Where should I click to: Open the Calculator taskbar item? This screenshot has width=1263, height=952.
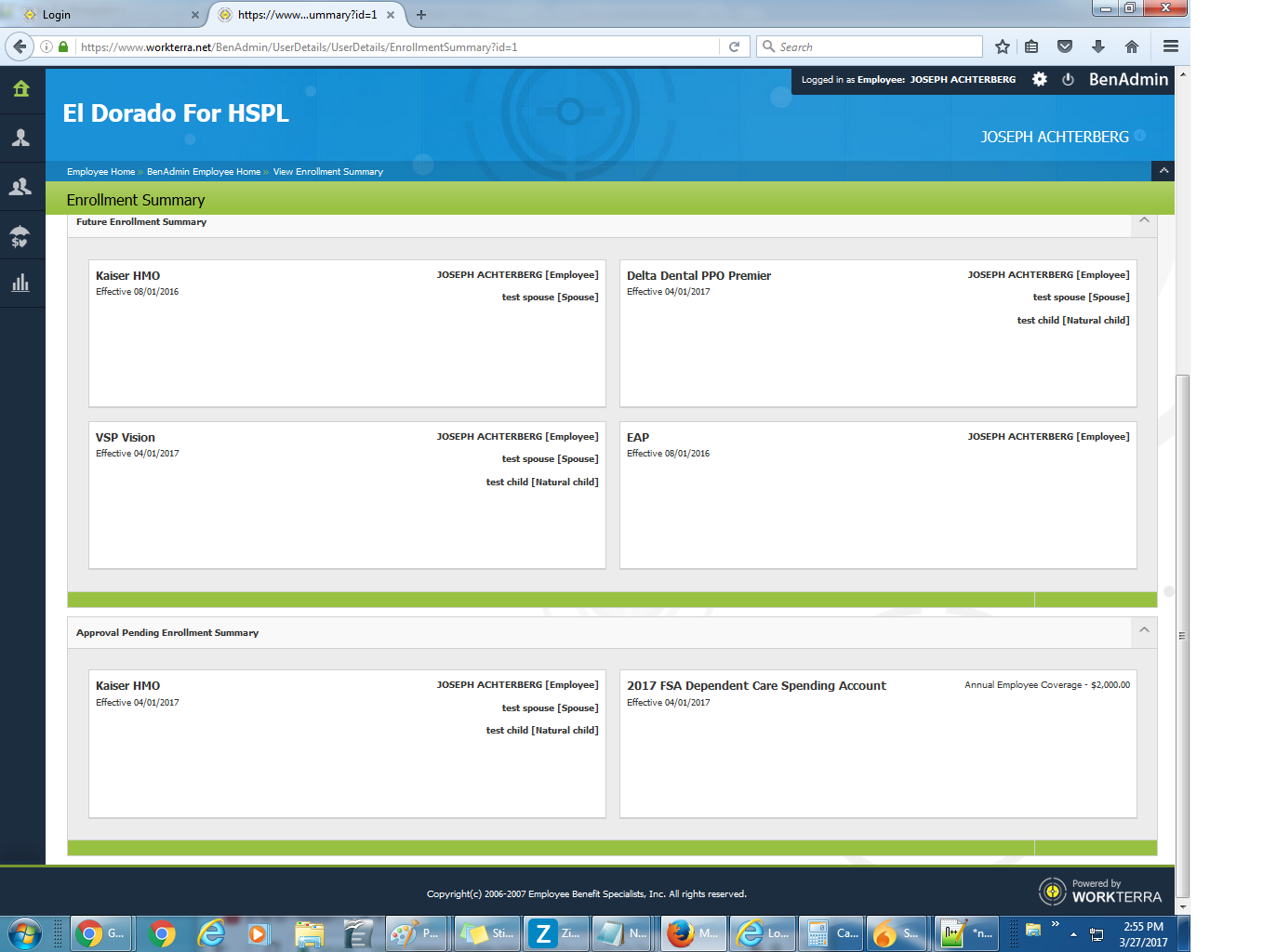[831, 933]
